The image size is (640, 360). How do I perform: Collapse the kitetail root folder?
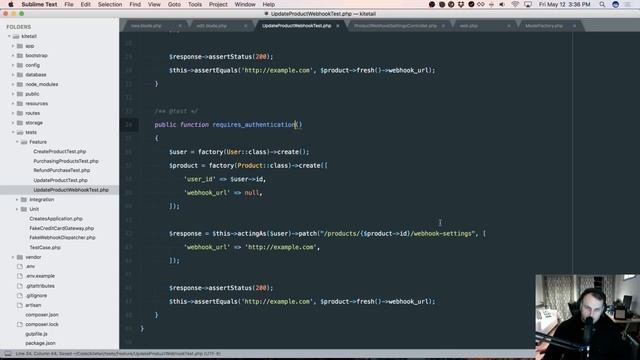pyautogui.click(x=9, y=36)
